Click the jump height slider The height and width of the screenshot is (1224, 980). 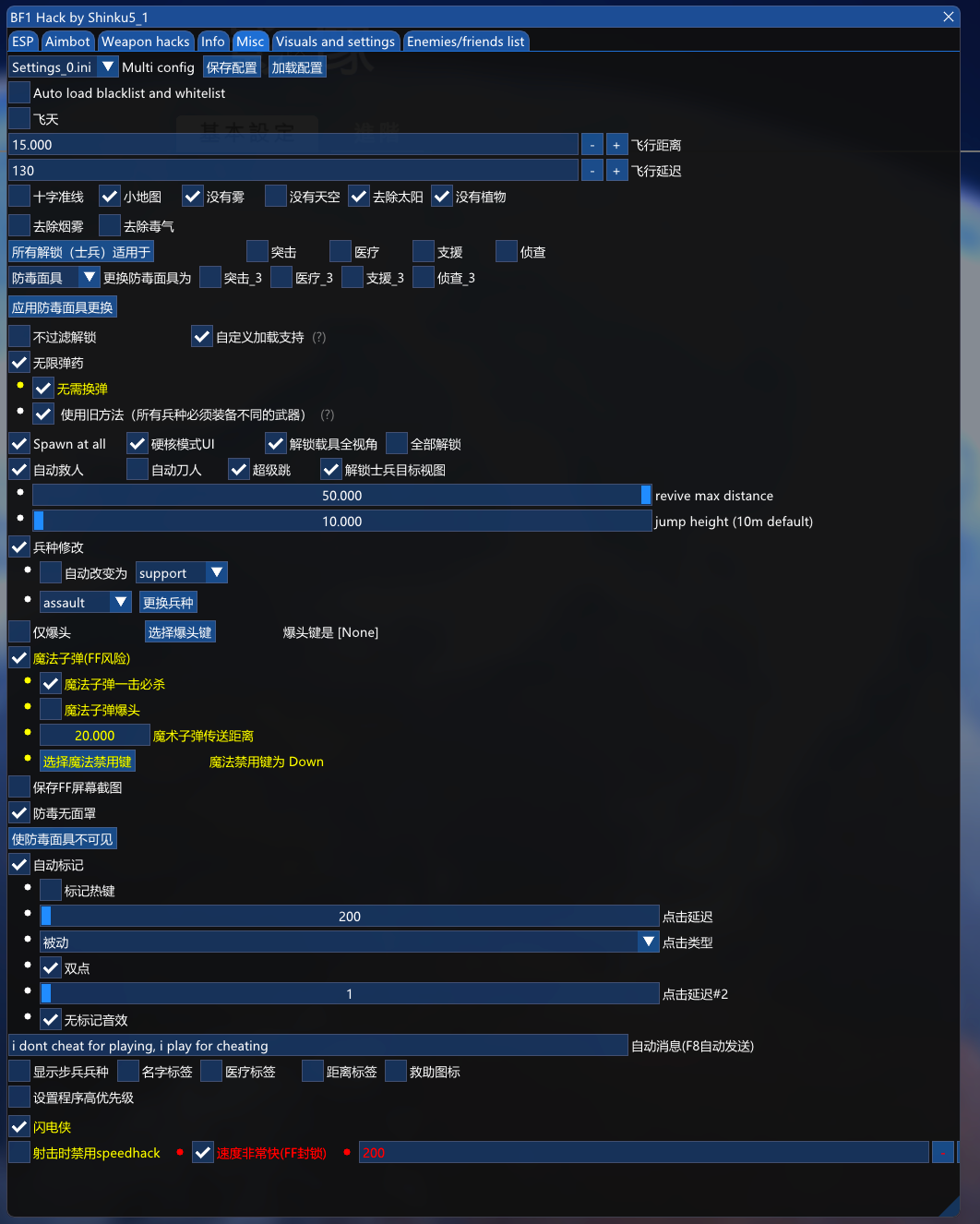342,522
